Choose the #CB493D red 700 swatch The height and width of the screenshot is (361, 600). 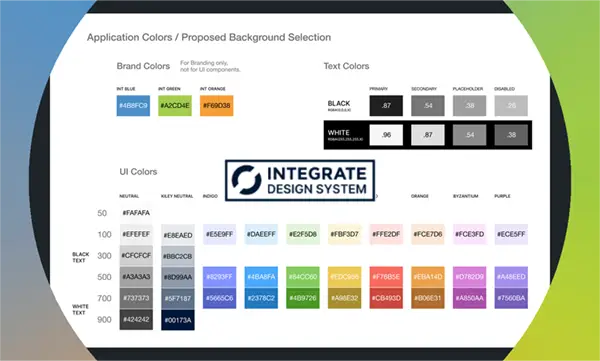pos(386,298)
